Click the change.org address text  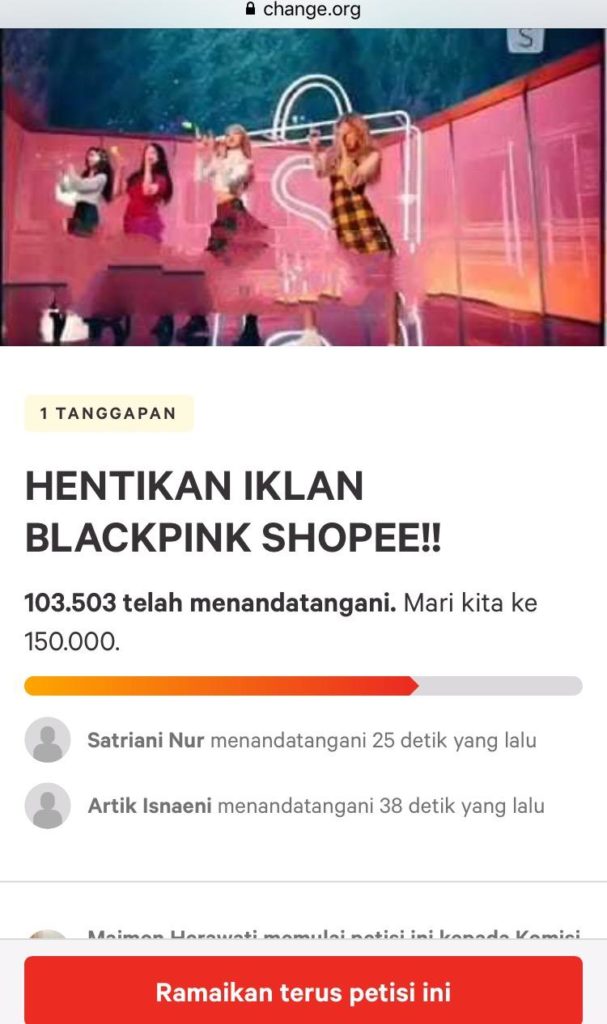[312, 9]
